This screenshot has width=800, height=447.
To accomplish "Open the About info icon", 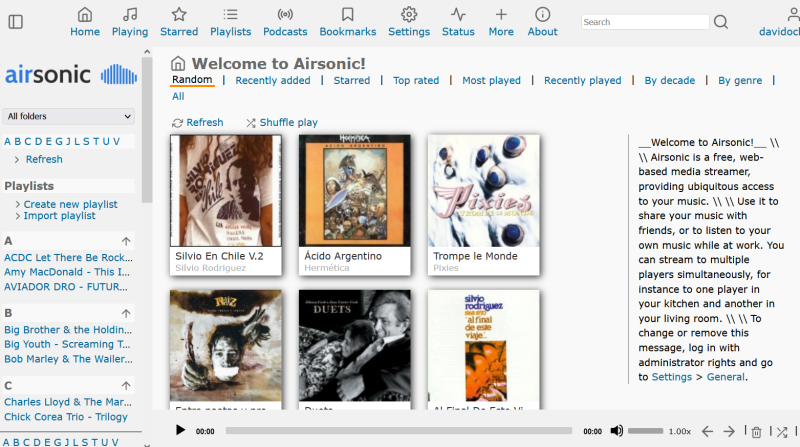I will (x=542, y=14).
